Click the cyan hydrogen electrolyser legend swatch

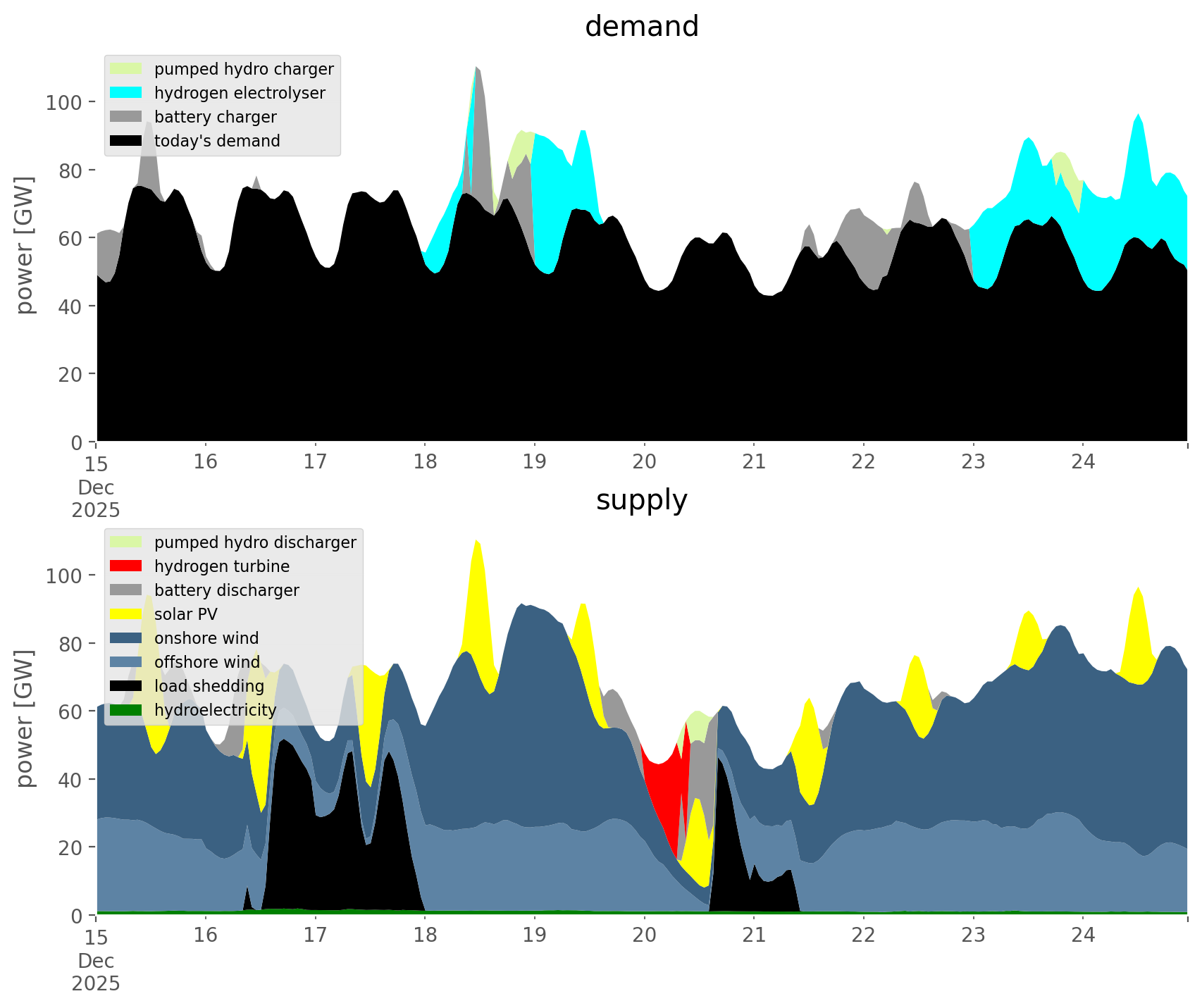126,93
